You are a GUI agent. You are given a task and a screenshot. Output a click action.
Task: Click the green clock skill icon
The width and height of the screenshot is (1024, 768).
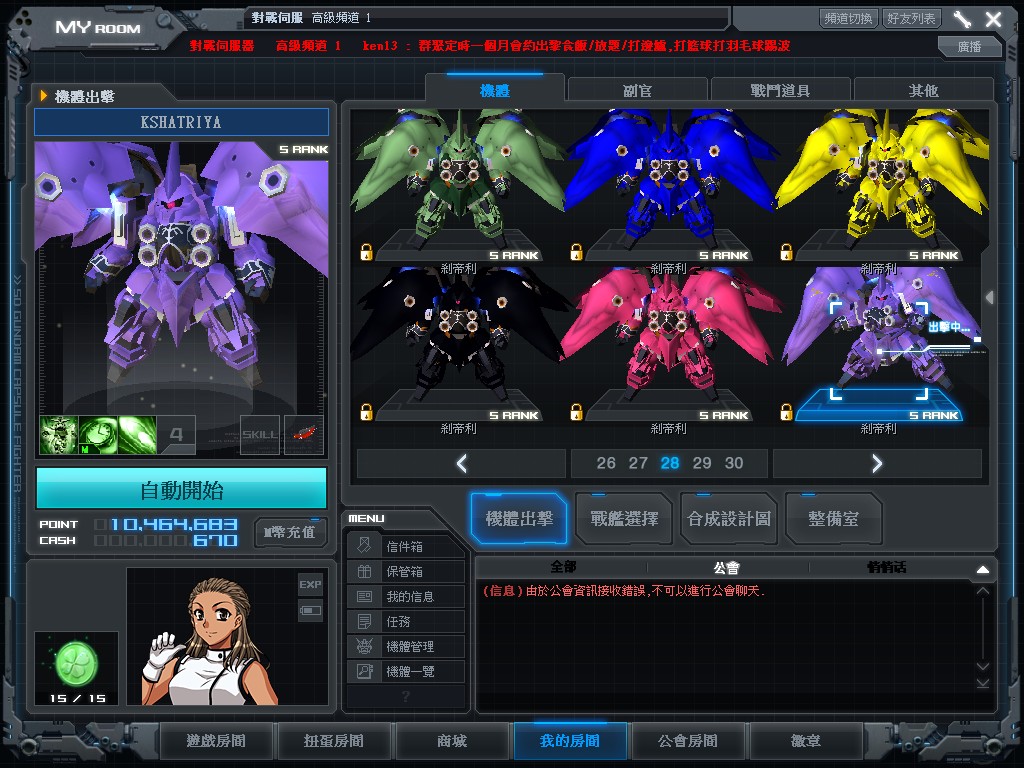(x=98, y=434)
